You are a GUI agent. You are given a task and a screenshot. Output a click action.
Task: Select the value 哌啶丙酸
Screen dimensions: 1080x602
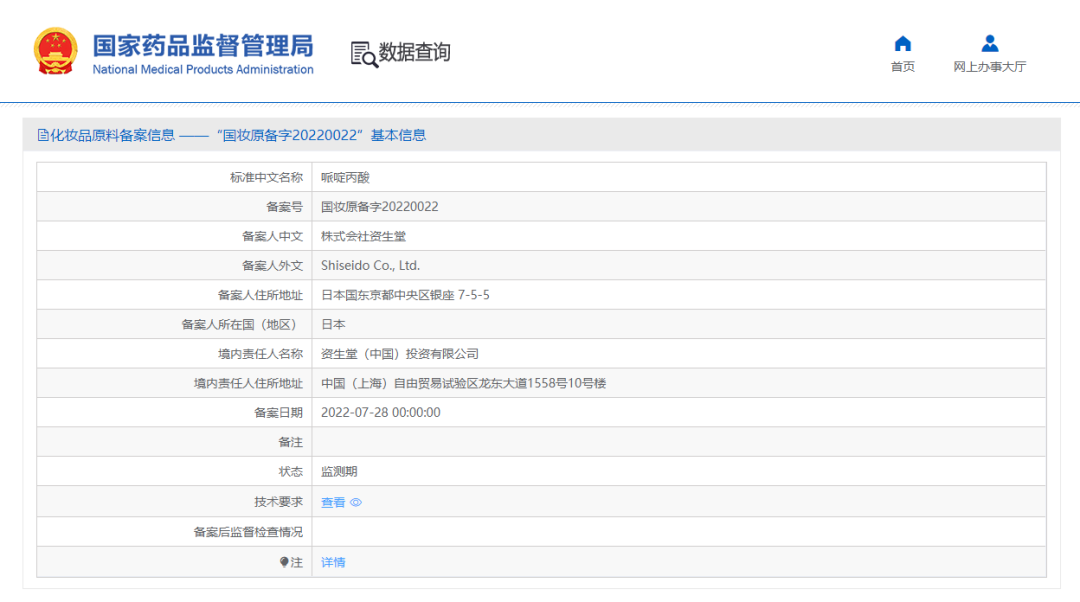(346, 178)
